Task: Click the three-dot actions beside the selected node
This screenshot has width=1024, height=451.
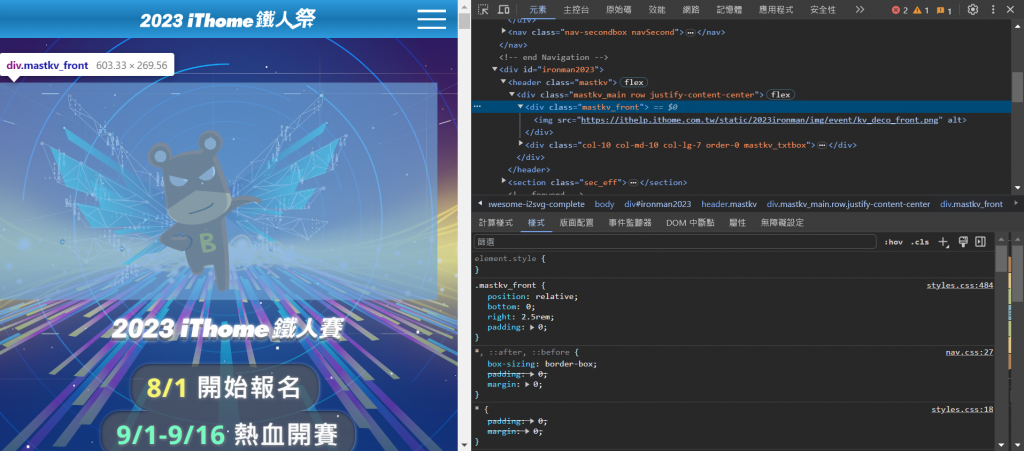Action: (477, 107)
